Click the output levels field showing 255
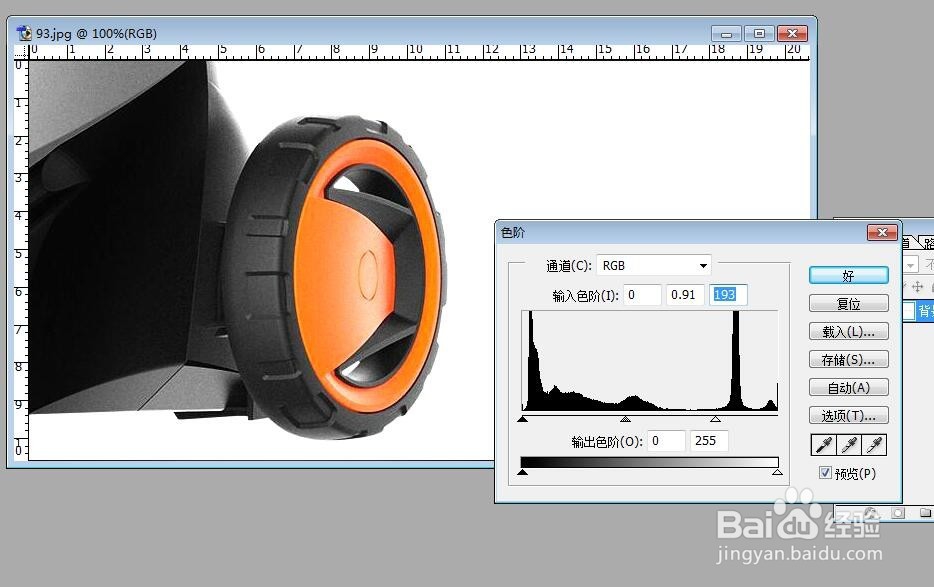 coord(709,441)
